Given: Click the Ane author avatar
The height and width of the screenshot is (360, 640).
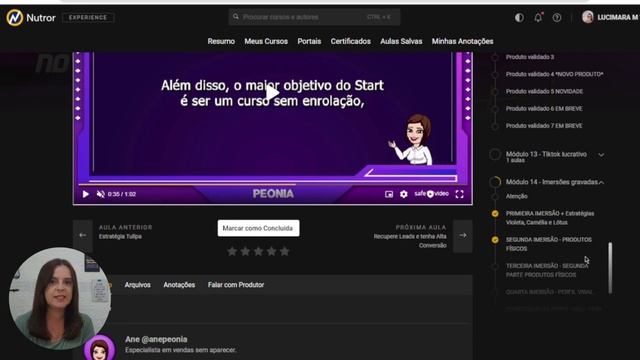Looking at the screenshot, I should [x=100, y=348].
